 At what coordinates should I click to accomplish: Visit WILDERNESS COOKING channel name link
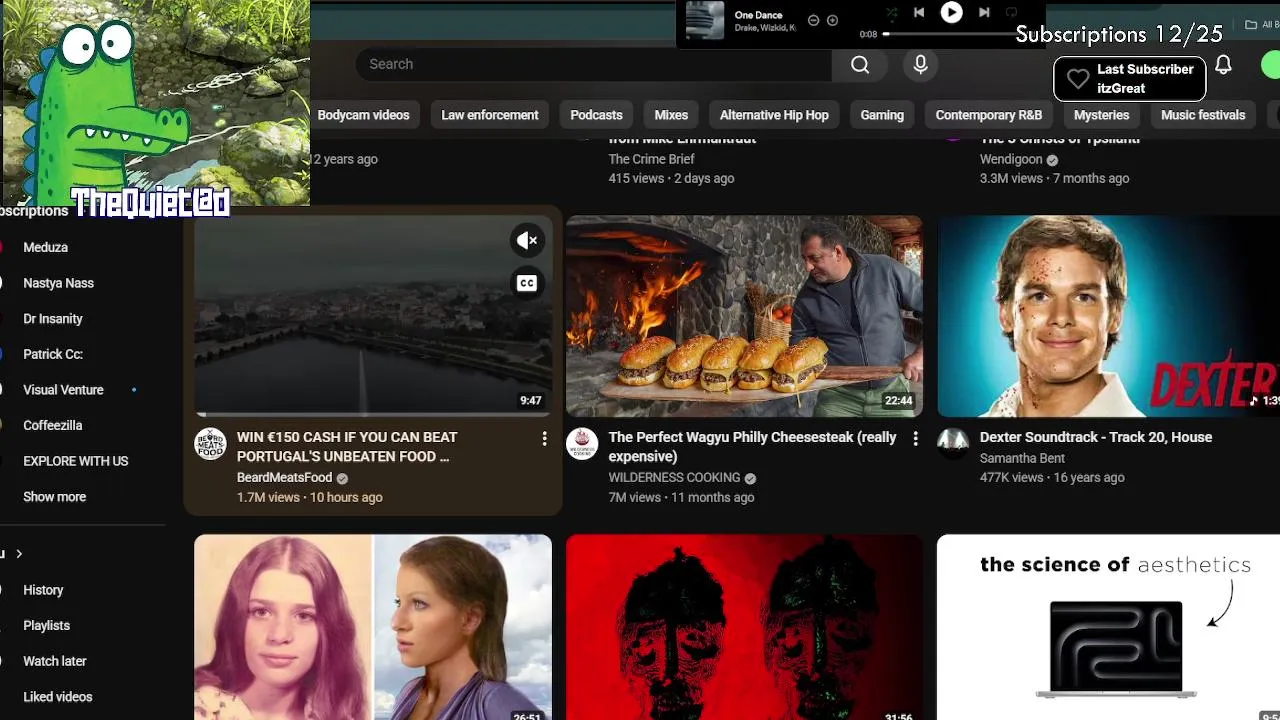[x=674, y=478]
